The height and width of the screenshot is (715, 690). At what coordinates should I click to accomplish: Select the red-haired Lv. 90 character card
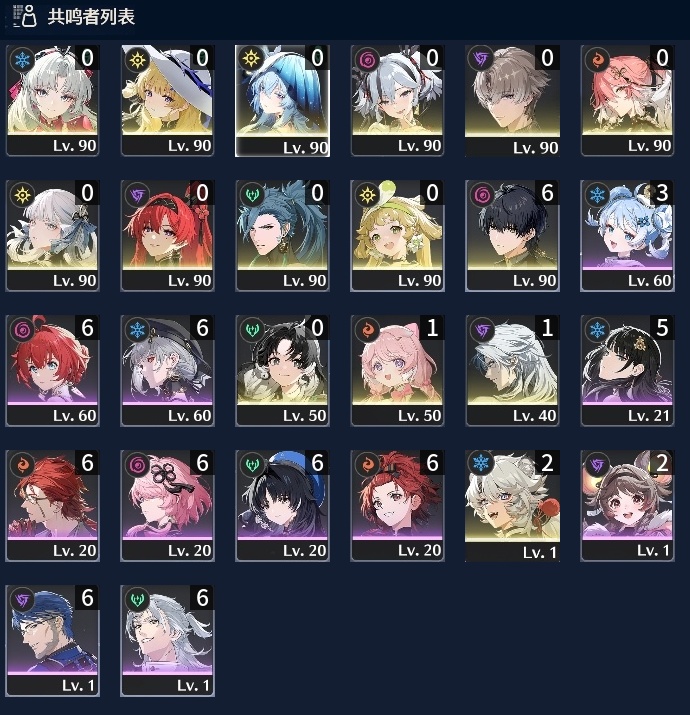coord(167,235)
